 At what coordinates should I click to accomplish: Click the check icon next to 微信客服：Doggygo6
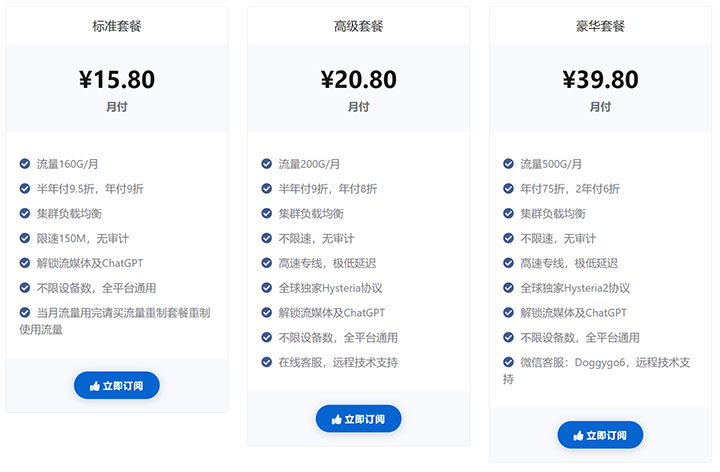point(508,362)
